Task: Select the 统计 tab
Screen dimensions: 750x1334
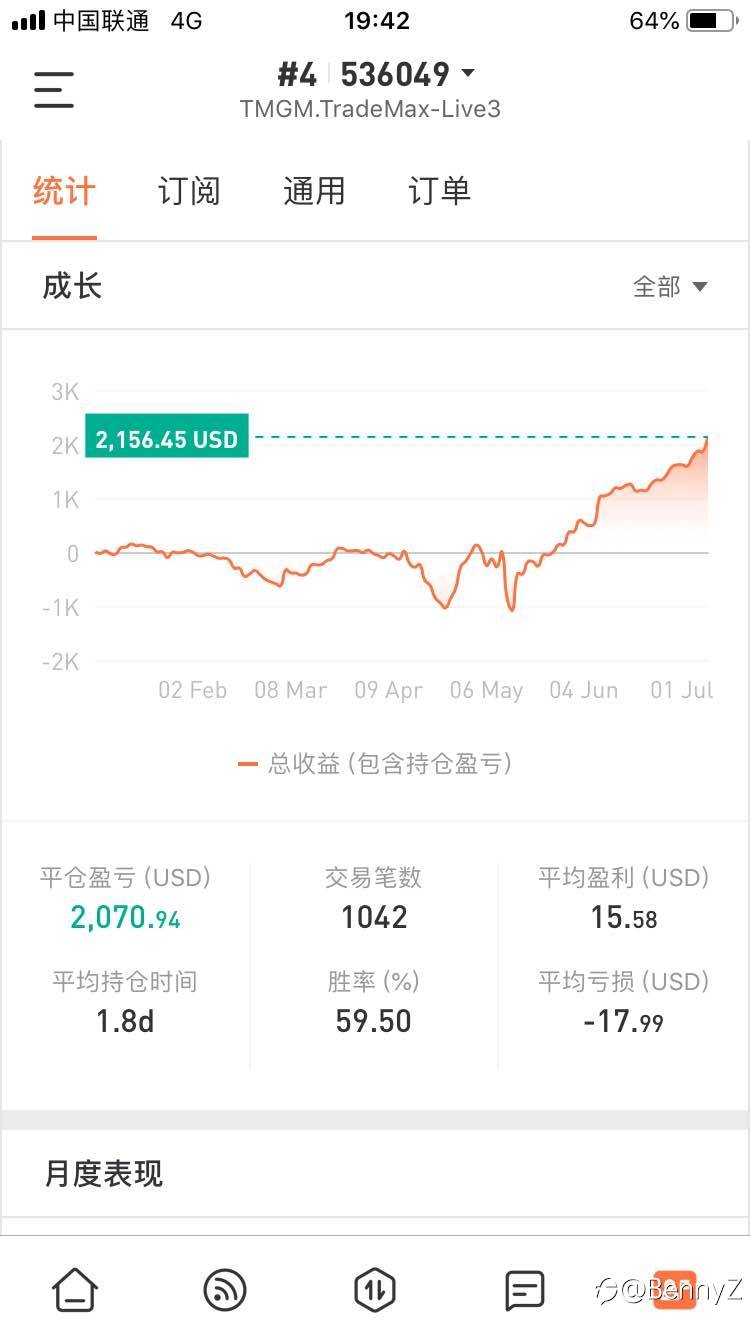Action: coord(64,191)
